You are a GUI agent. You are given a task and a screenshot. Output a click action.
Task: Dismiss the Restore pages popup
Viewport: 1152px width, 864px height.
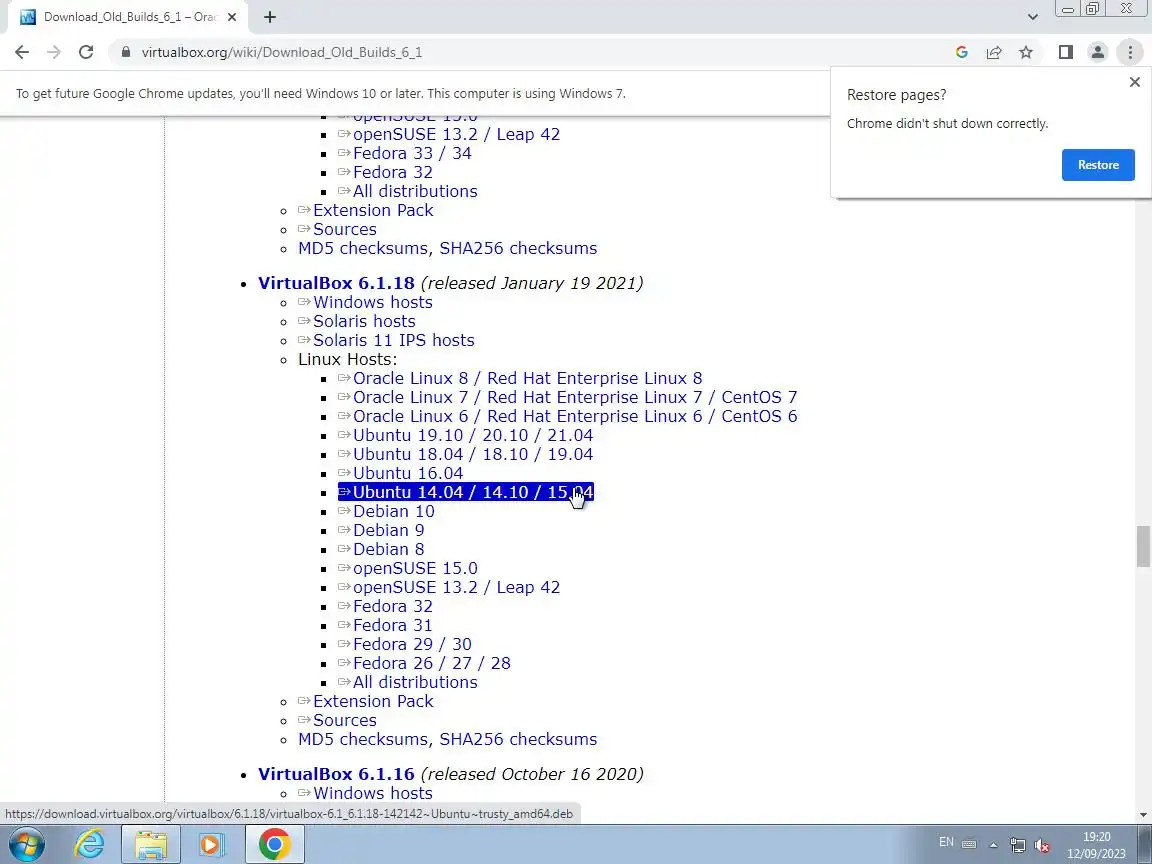pyautogui.click(x=1134, y=82)
